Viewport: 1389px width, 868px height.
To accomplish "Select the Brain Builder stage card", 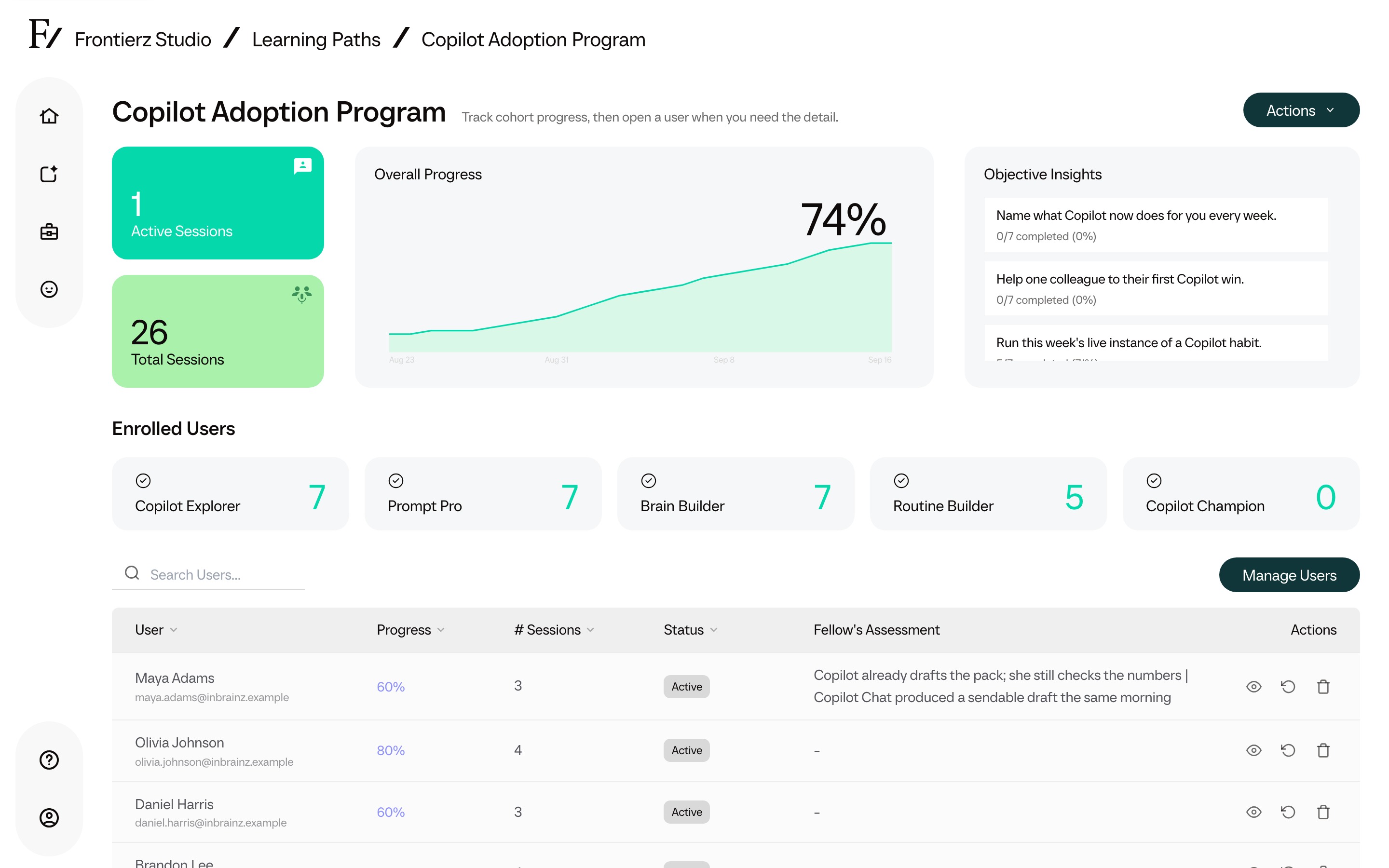I will (x=735, y=494).
